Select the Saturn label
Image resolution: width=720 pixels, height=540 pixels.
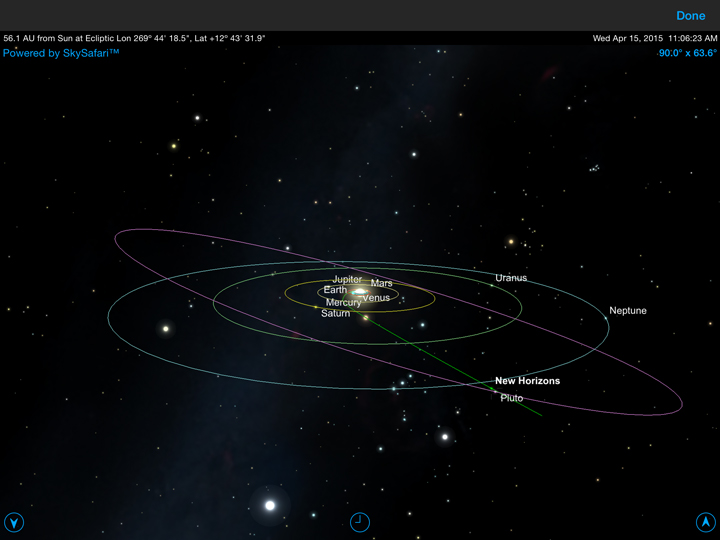click(x=335, y=313)
